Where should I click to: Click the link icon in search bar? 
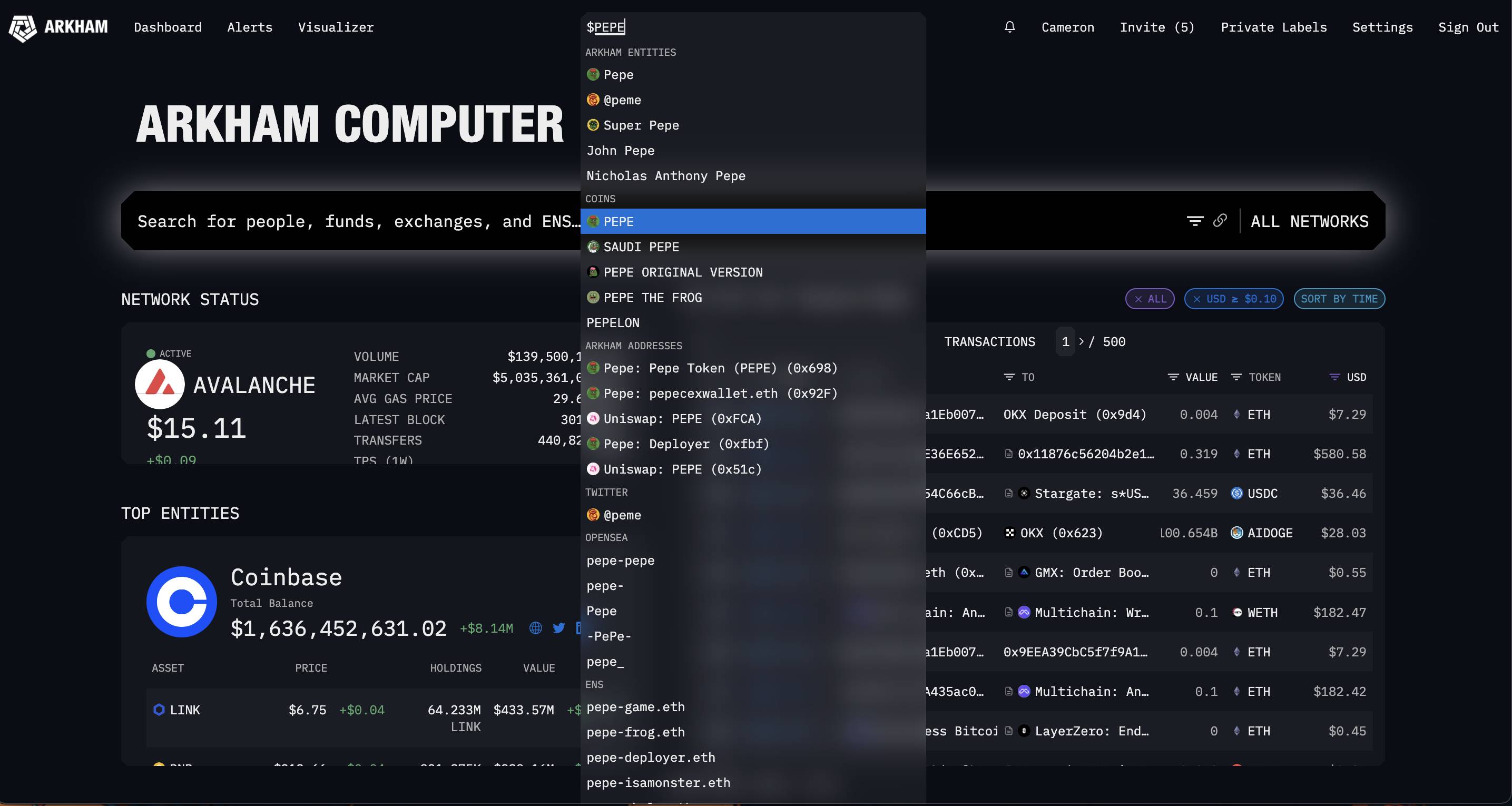coord(1220,221)
